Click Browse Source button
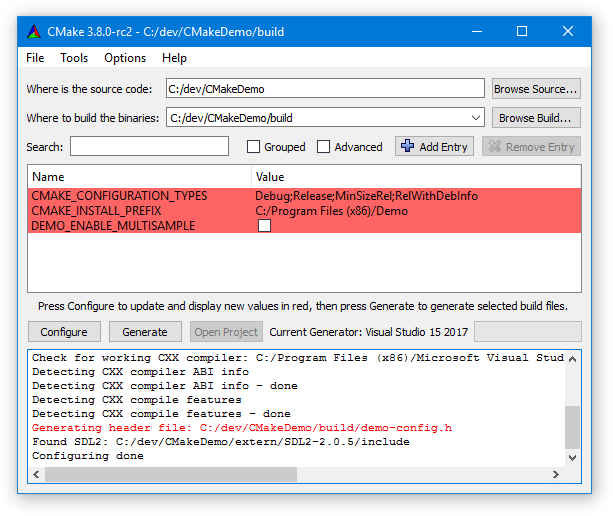This screenshot has height=516, width=613. 536,89
